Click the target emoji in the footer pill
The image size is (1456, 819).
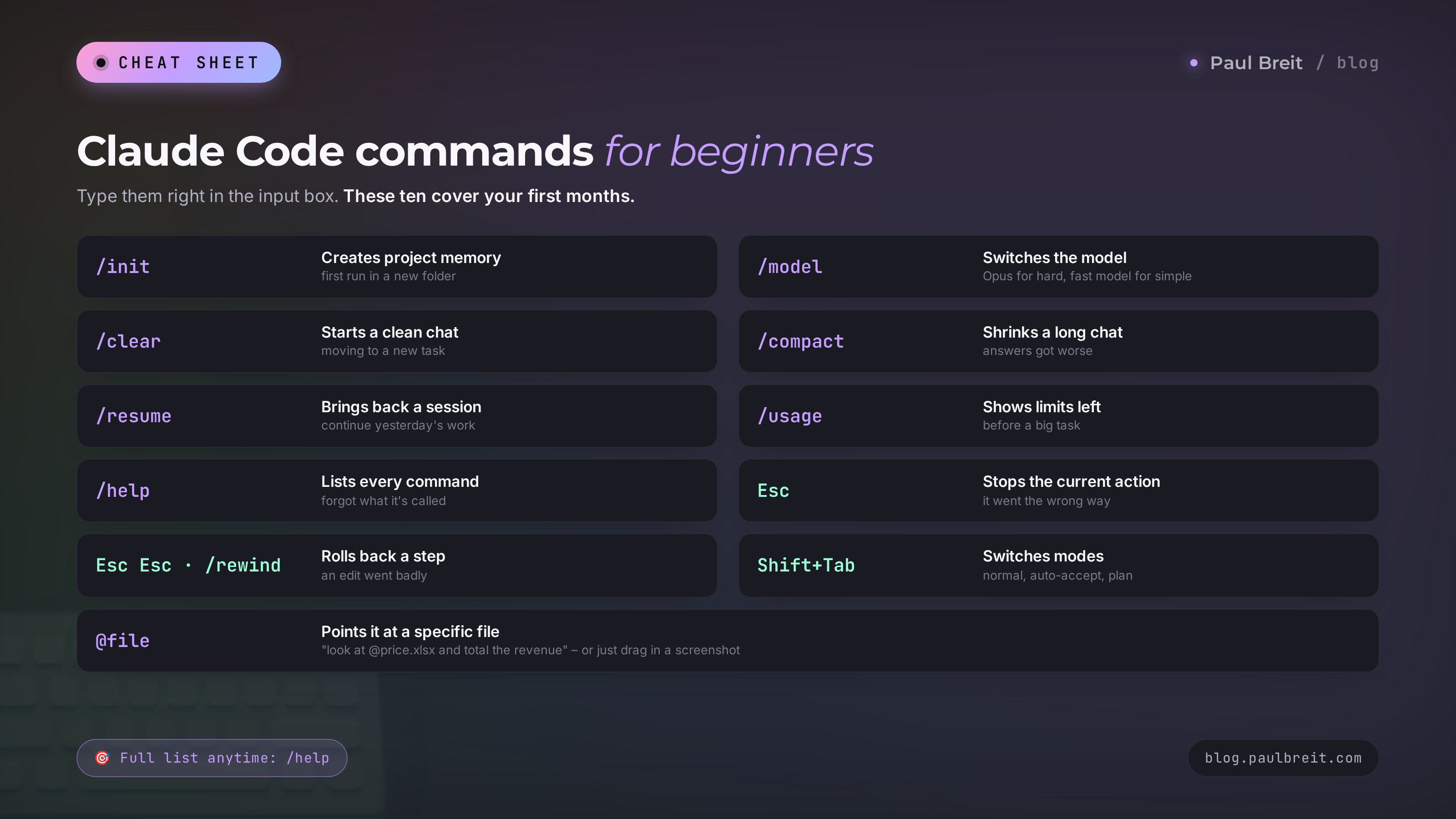102,758
